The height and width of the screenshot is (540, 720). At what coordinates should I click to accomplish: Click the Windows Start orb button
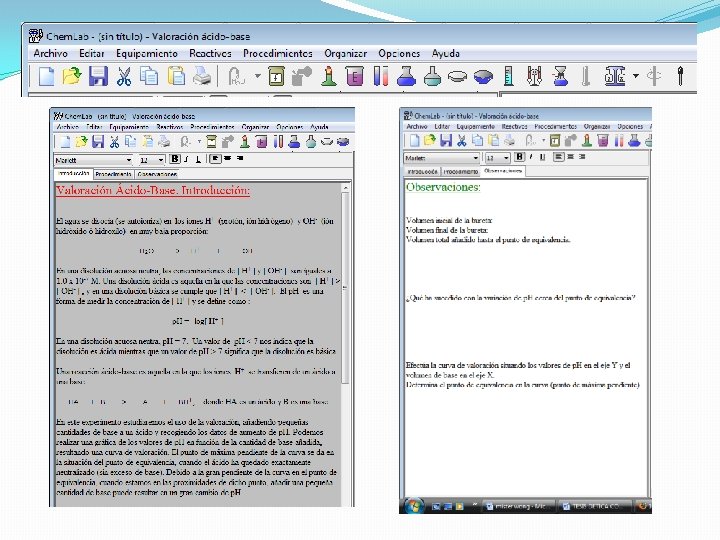pyautogui.click(x=415, y=506)
